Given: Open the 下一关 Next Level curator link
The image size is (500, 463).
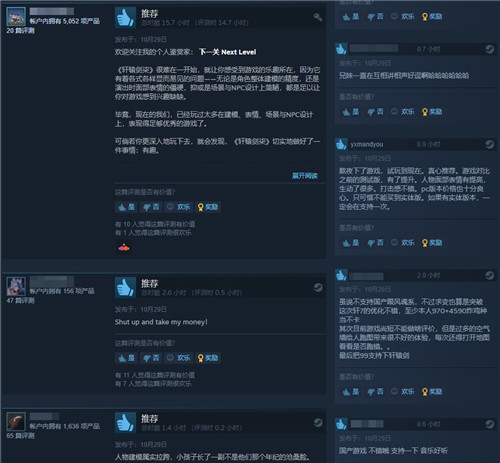Looking at the screenshot, I should pyautogui.click(x=228, y=52).
